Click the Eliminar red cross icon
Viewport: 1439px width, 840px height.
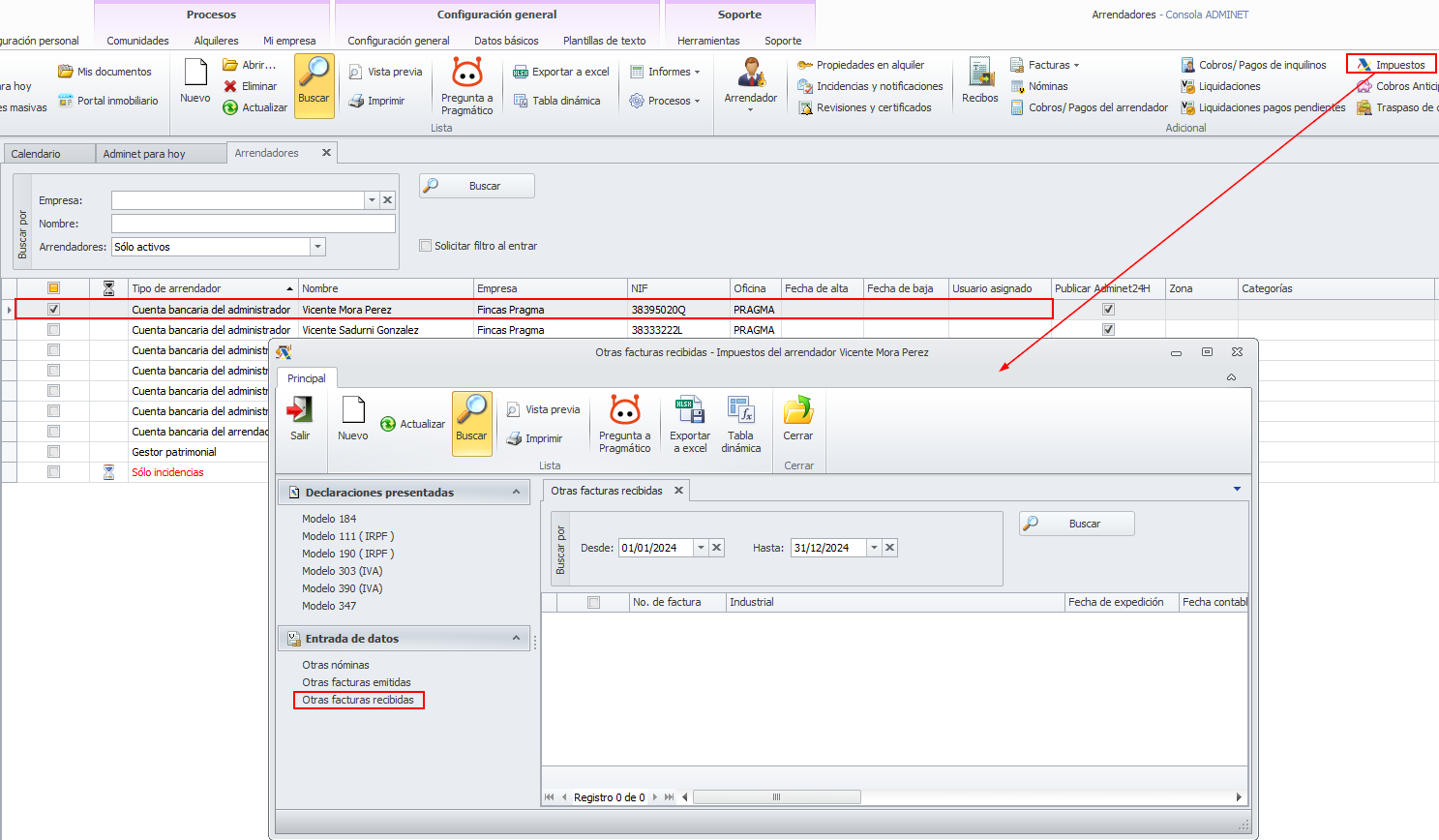pyautogui.click(x=230, y=86)
